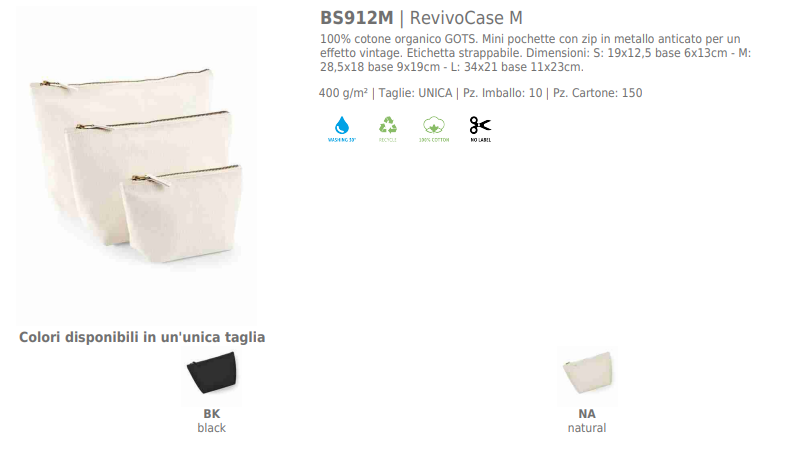Click the 'black' color name text
788x472 pixels.
(212, 428)
